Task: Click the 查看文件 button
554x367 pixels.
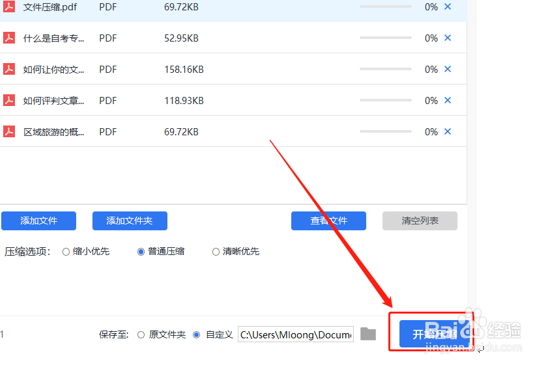Action: 329,221
